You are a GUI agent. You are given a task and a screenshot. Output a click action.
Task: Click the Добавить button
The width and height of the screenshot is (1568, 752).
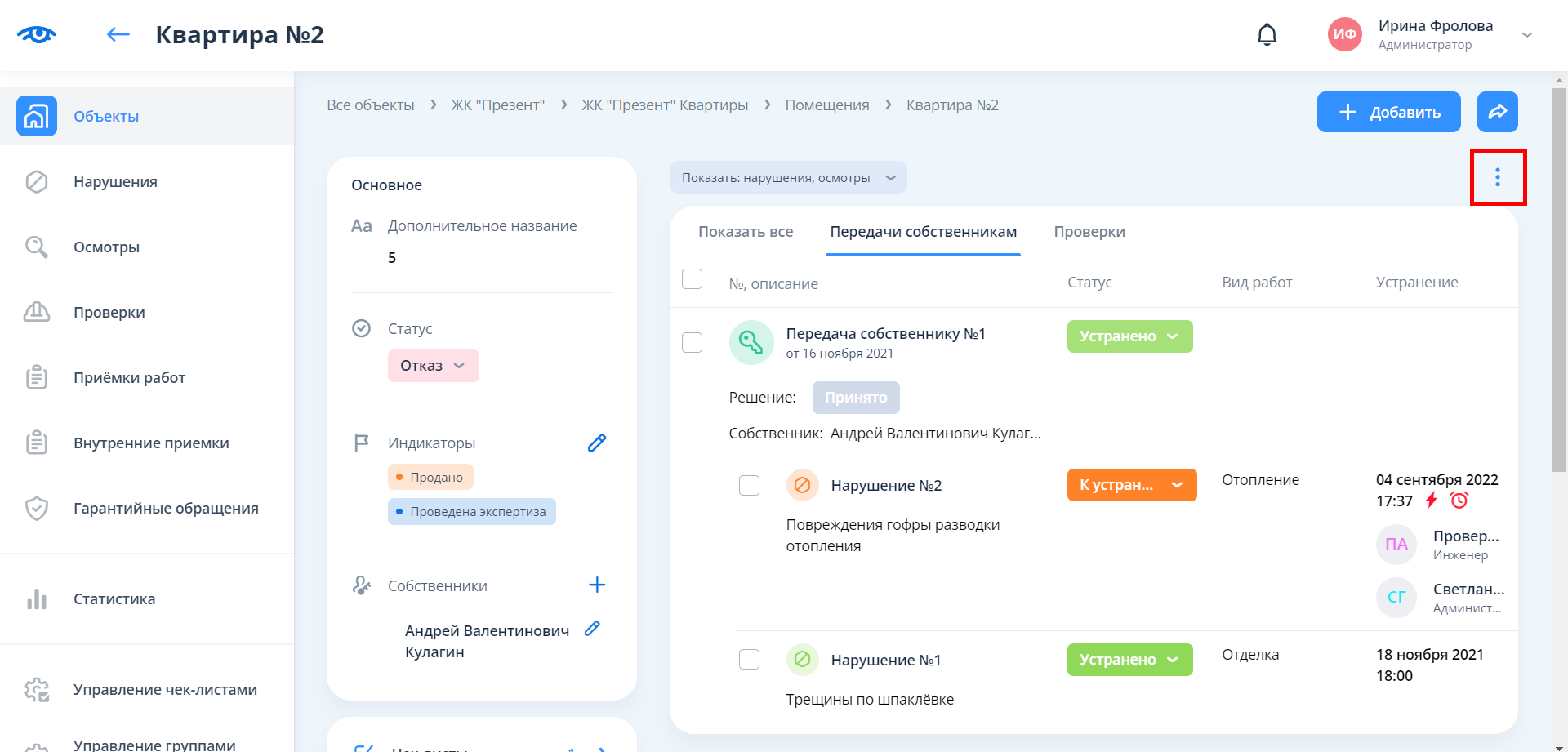click(x=1388, y=112)
